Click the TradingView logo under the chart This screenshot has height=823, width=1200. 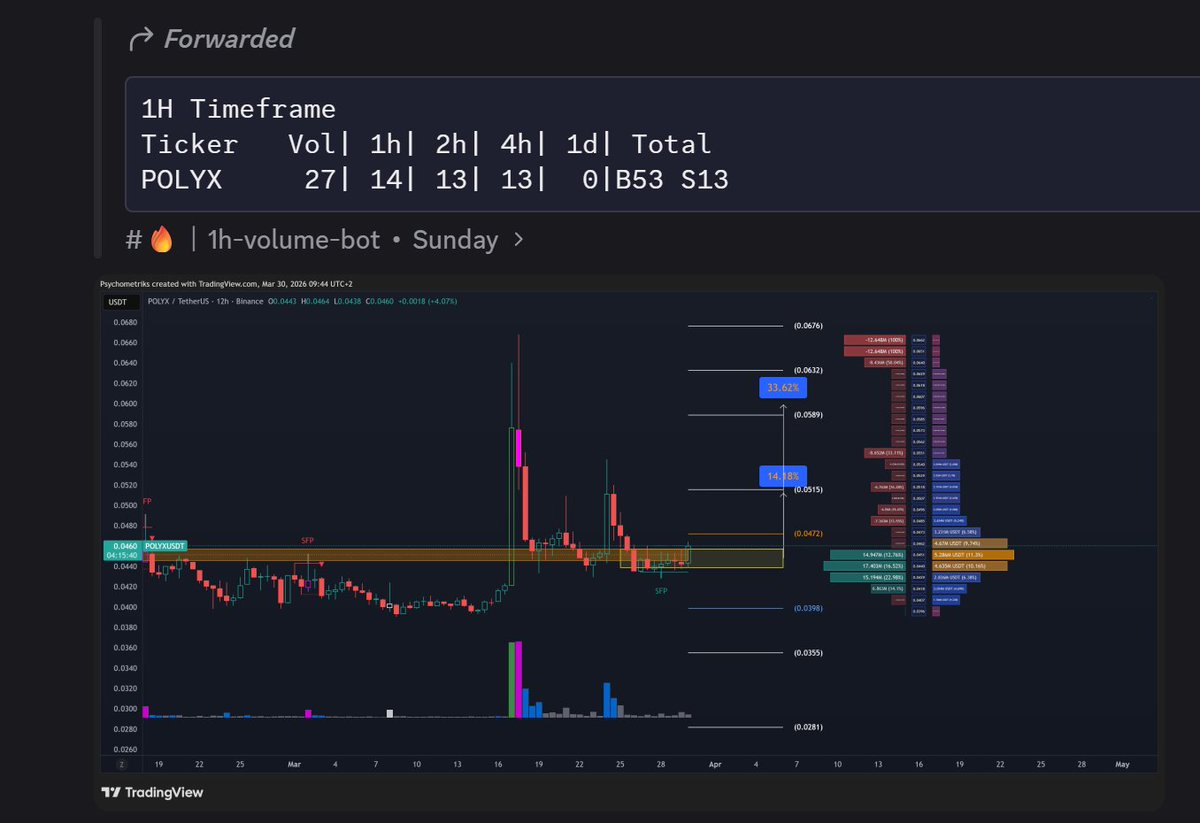pyautogui.click(x=152, y=792)
